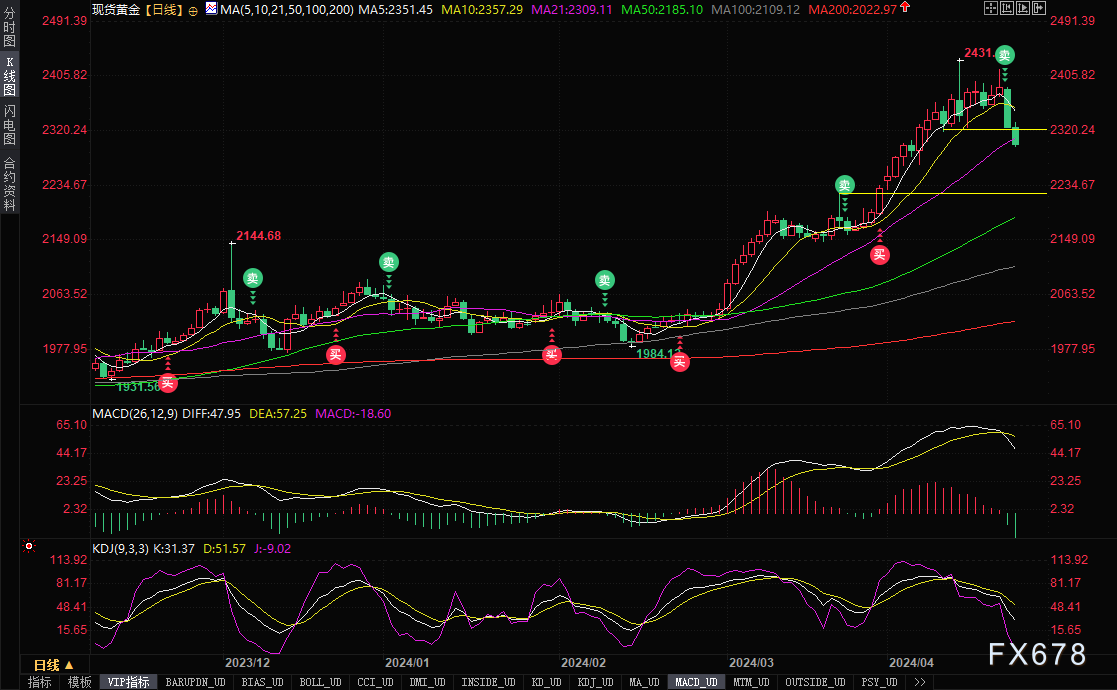Click the DEA:57.25 value

pyautogui.click(x=278, y=414)
